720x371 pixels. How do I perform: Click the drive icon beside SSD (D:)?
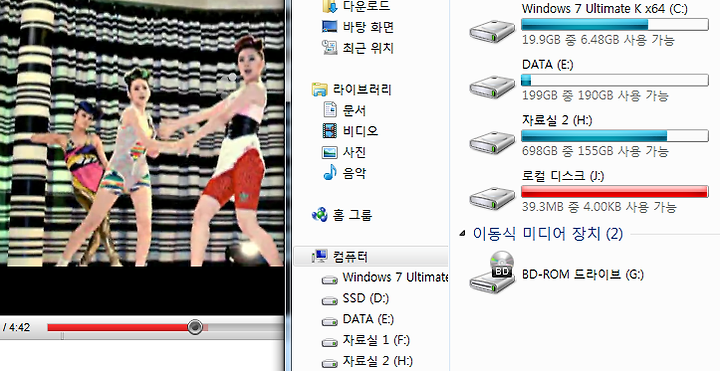(330, 301)
